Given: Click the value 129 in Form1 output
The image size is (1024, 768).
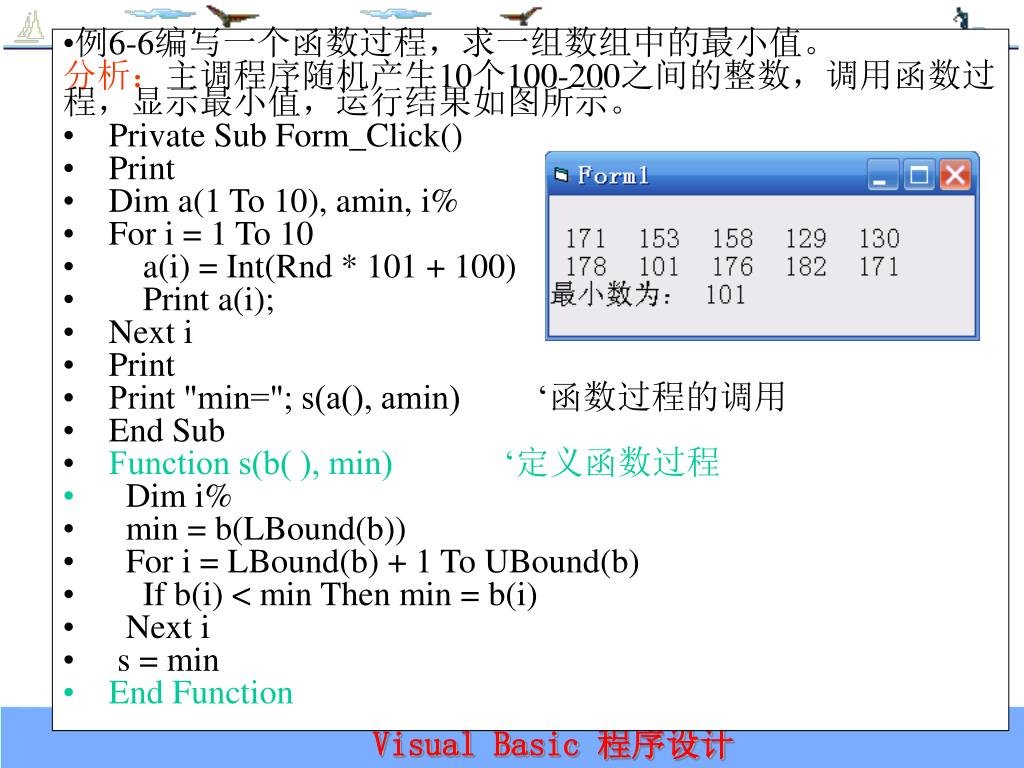Looking at the screenshot, I should pos(806,238).
